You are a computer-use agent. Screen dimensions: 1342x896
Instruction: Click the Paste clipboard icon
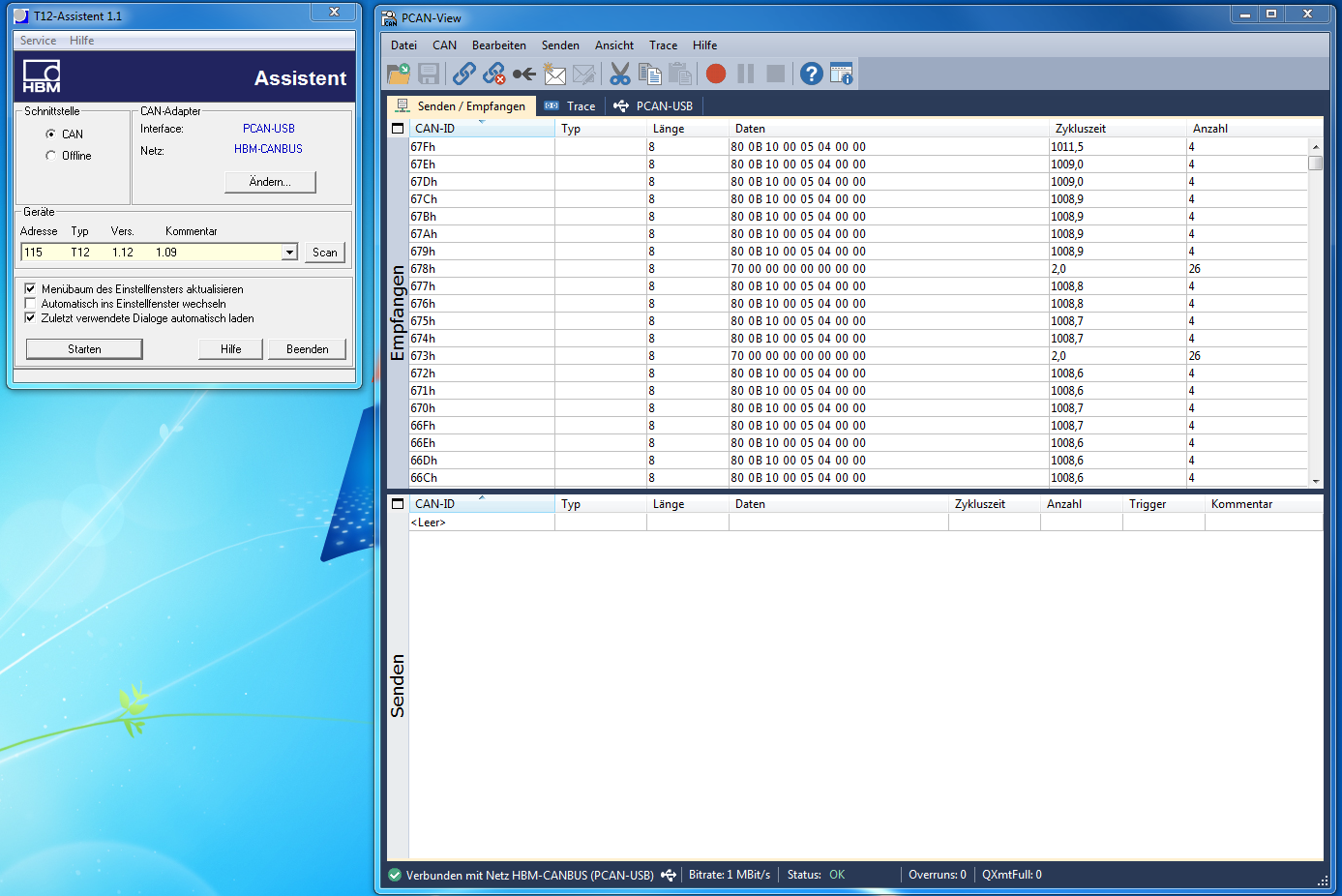coord(680,74)
